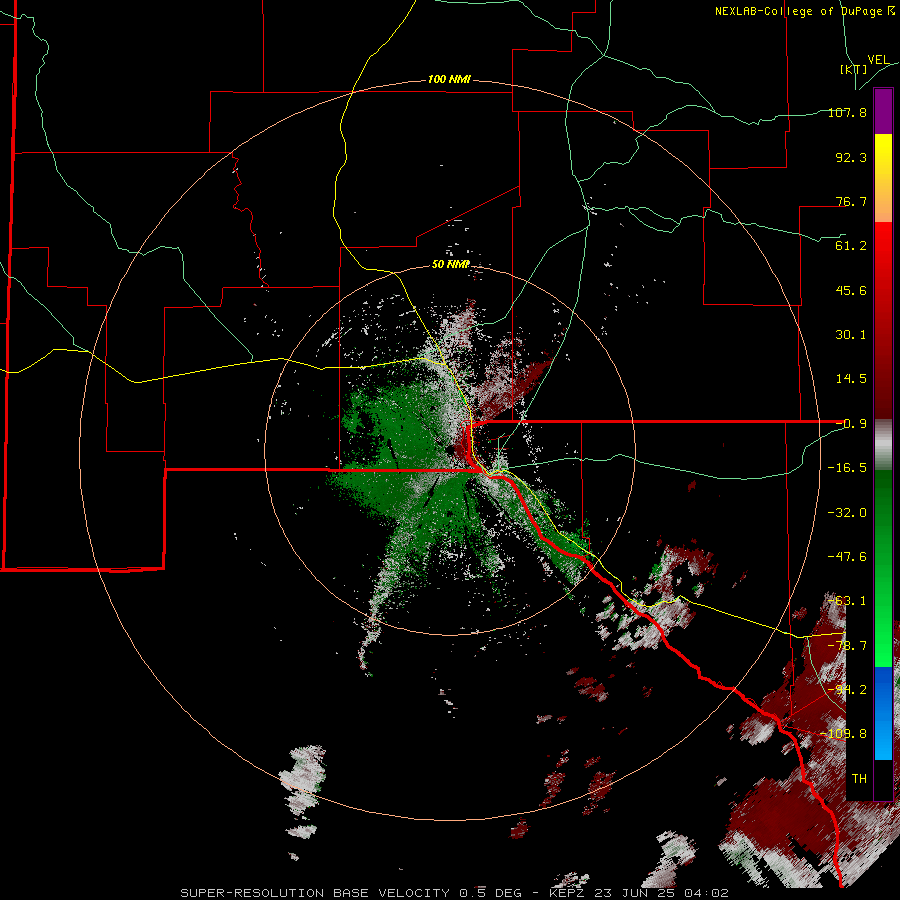Screen dimensions: 900x900
Task: Select the 92.3 velocity scale value
Action: pyautogui.click(x=851, y=157)
